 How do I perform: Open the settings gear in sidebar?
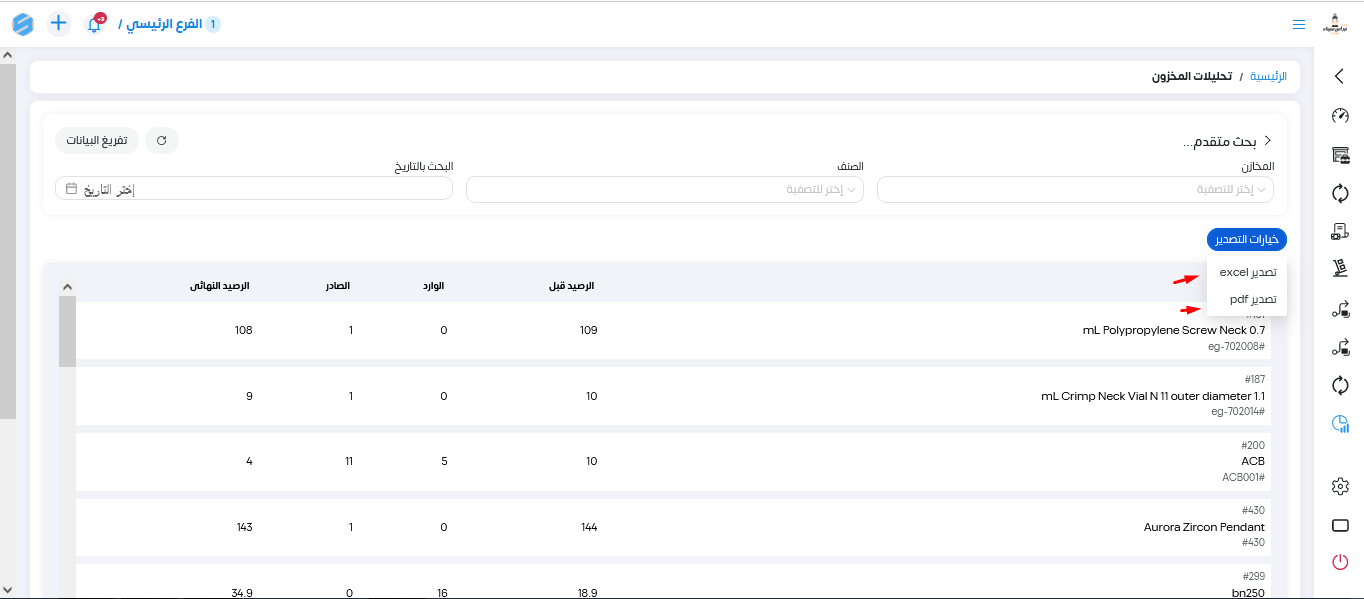pos(1340,486)
